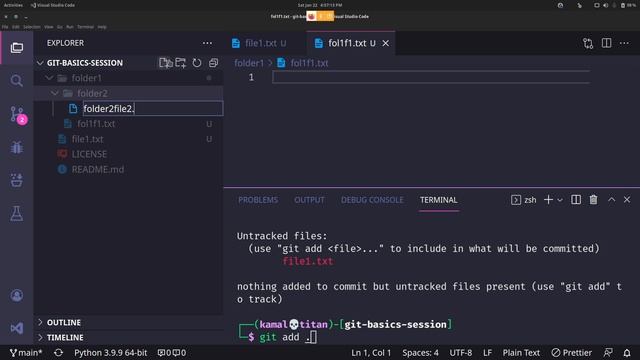This screenshot has width=640, height=360.
Task: Click the VS Code logo icon at sidebar bottom
Action: pyautogui.click(x=17, y=328)
